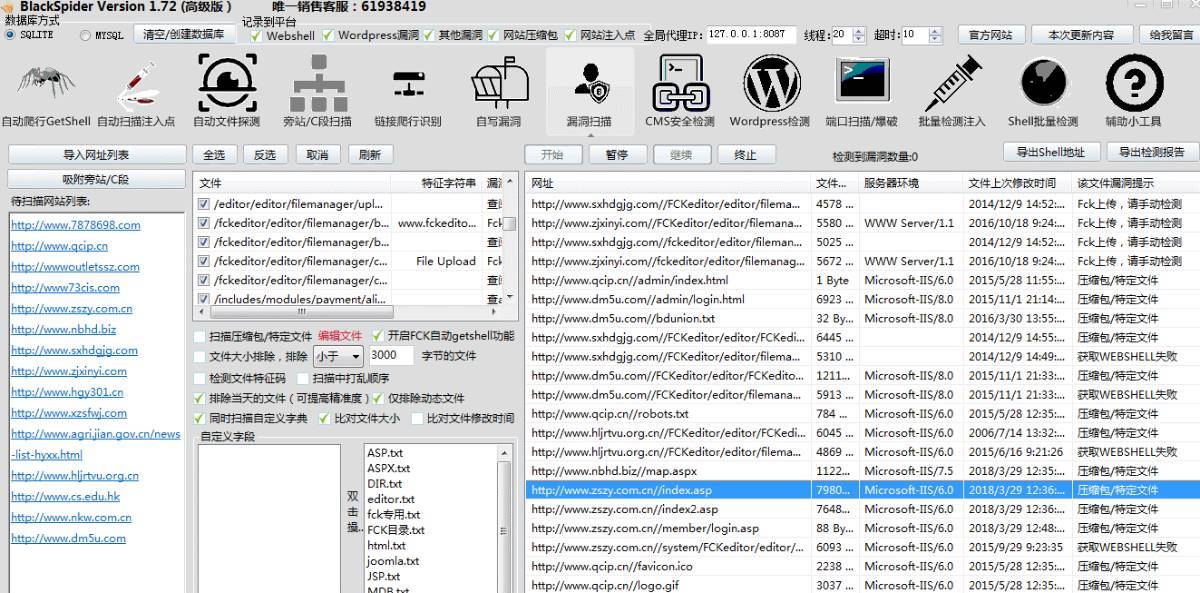
Task: Enable 检测文件特征码 checkbox
Action: click(200, 378)
